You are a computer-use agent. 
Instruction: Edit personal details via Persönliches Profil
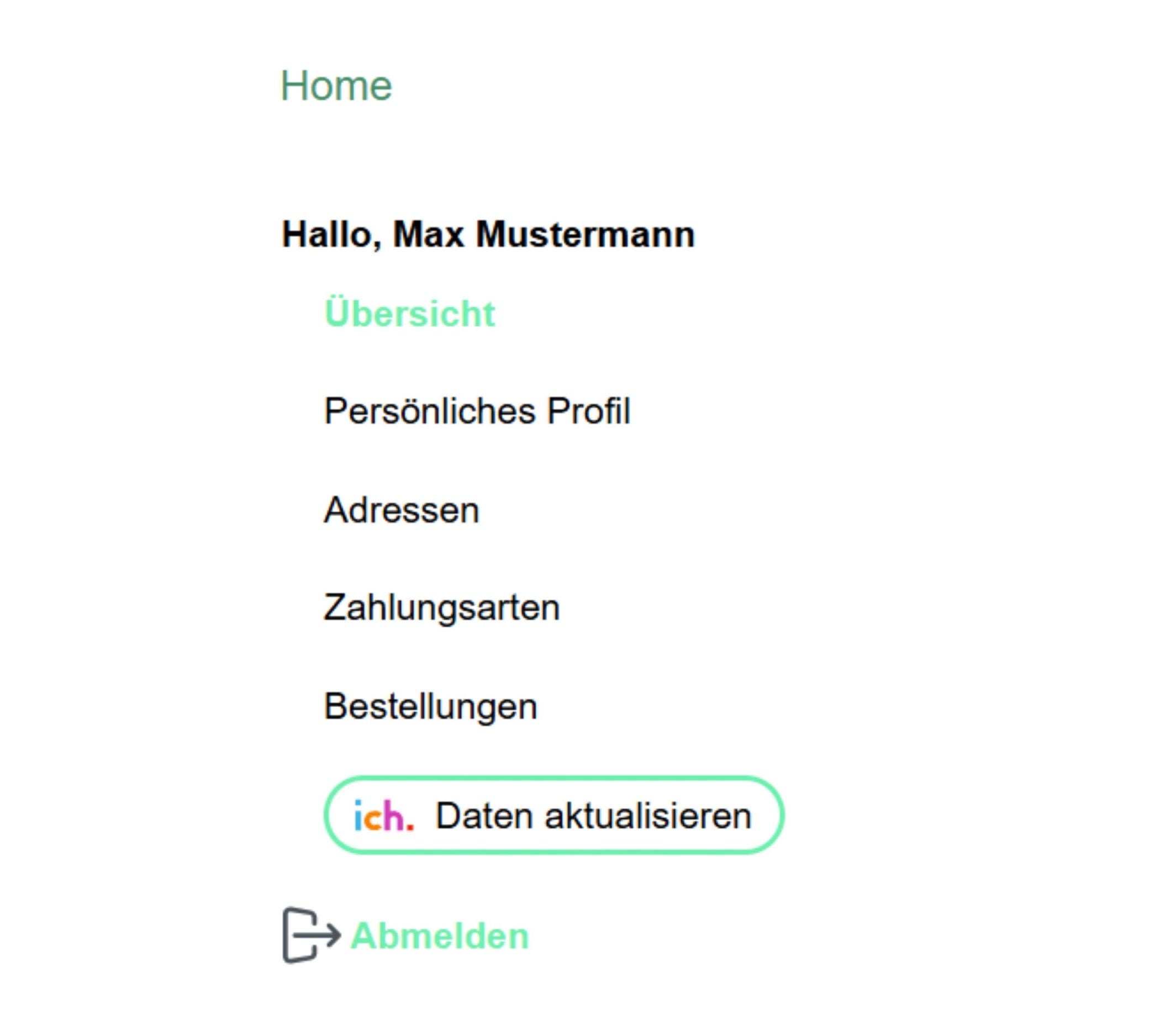[477, 411]
